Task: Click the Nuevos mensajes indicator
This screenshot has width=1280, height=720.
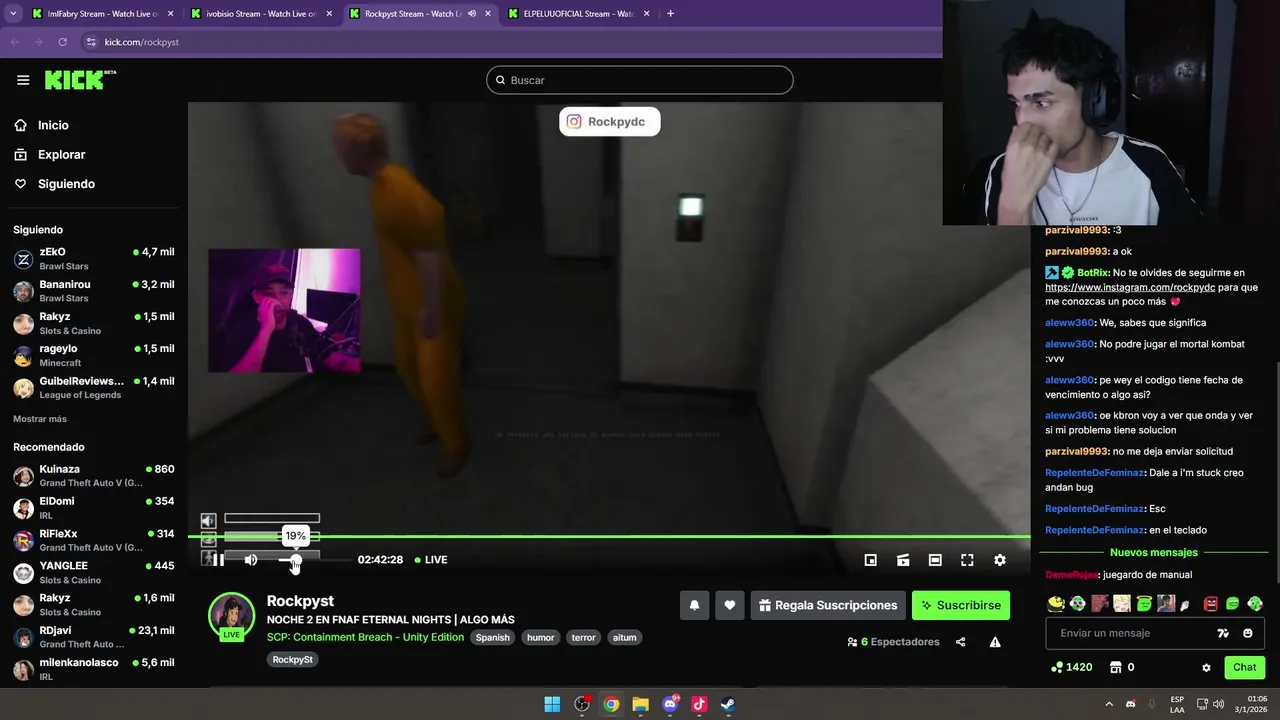Action: pos(1153,552)
